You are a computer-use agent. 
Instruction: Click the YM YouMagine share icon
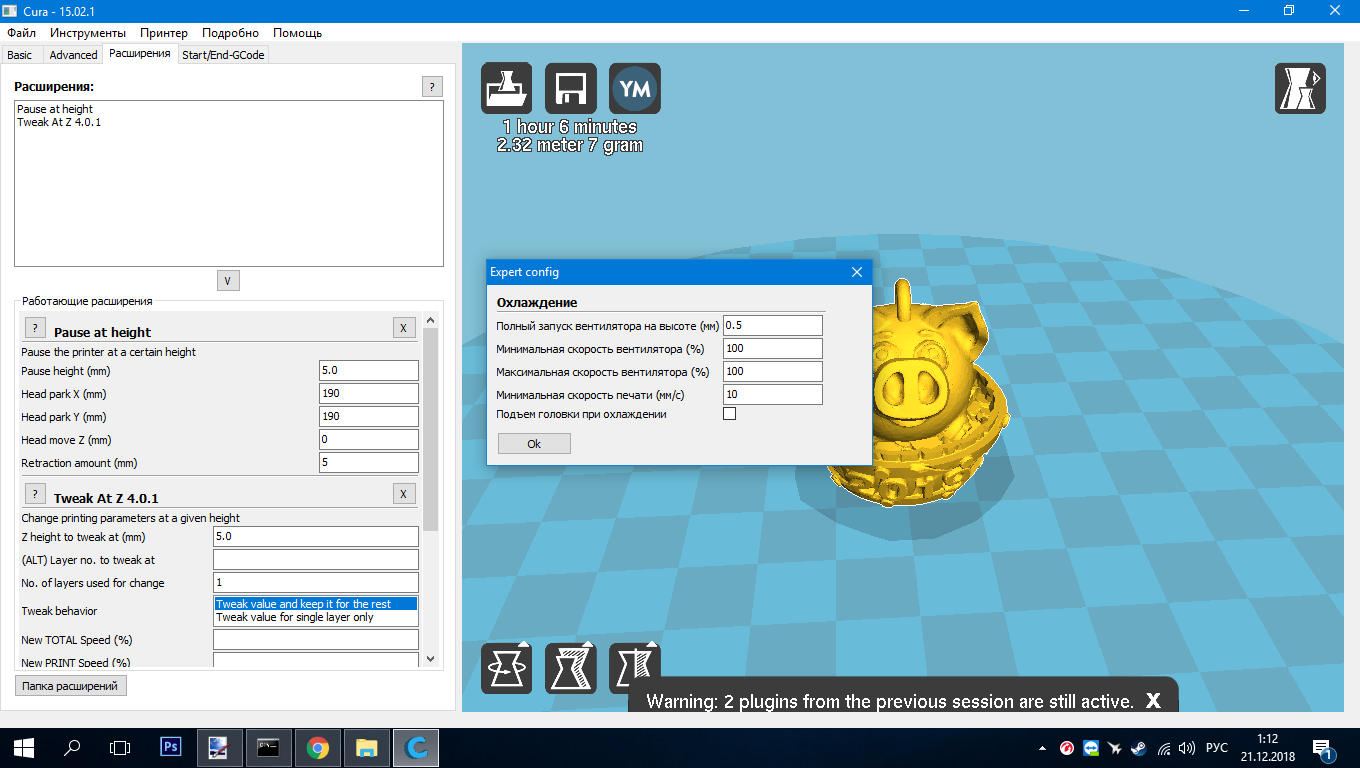(x=635, y=89)
